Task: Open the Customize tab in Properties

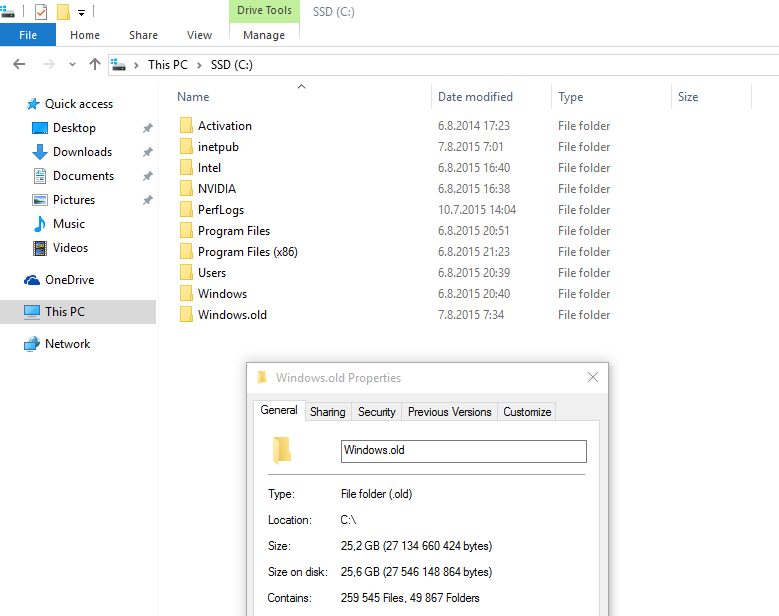Action: [527, 412]
